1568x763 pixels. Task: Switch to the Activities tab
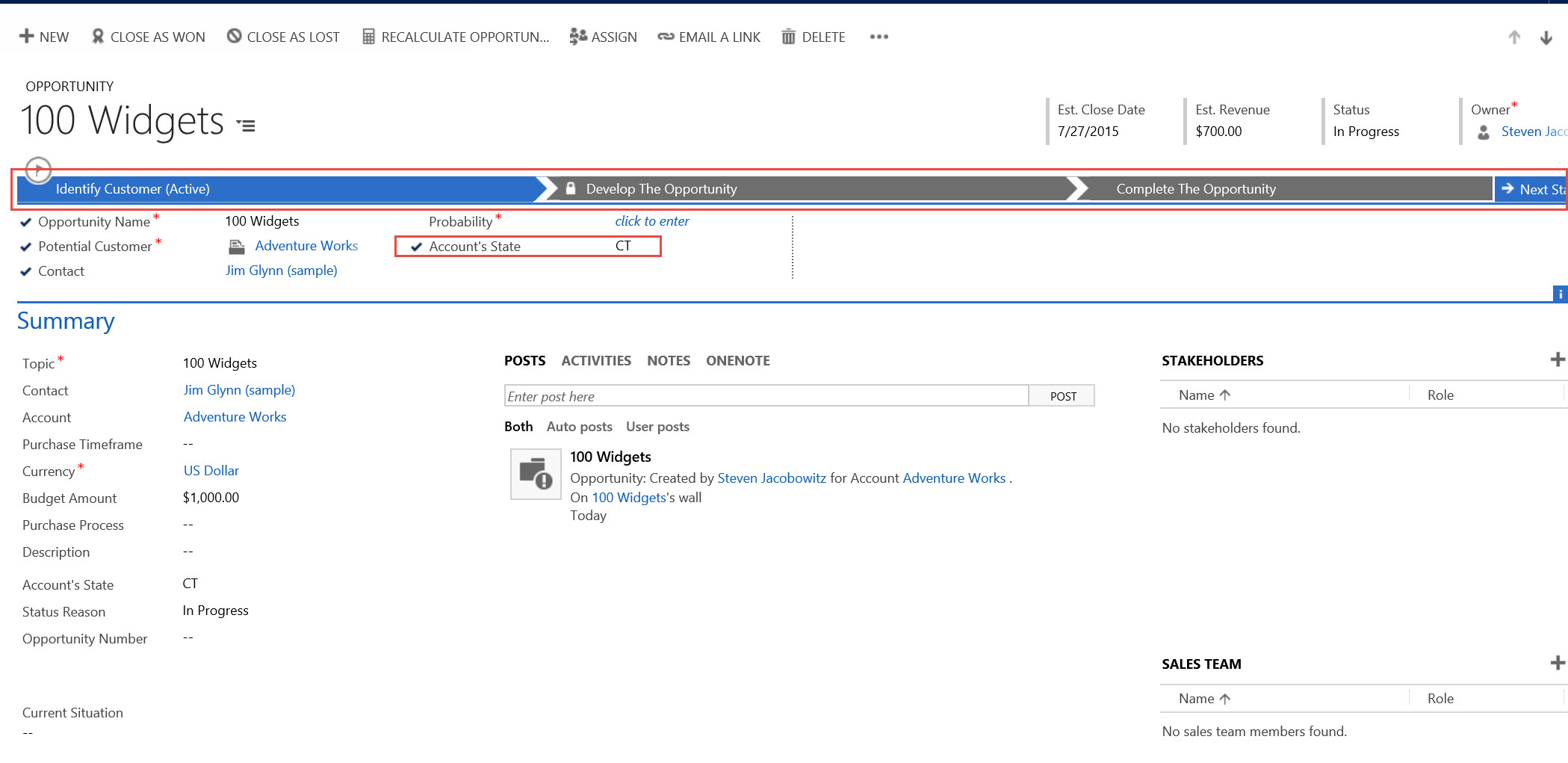pos(595,361)
